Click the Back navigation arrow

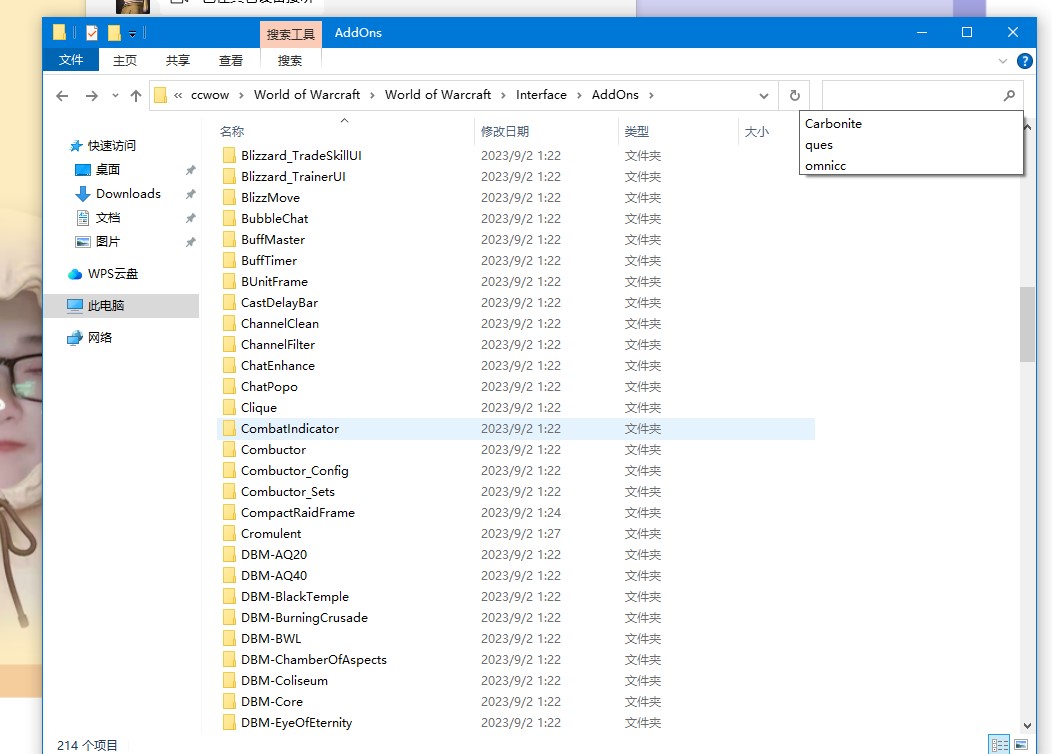pos(62,96)
